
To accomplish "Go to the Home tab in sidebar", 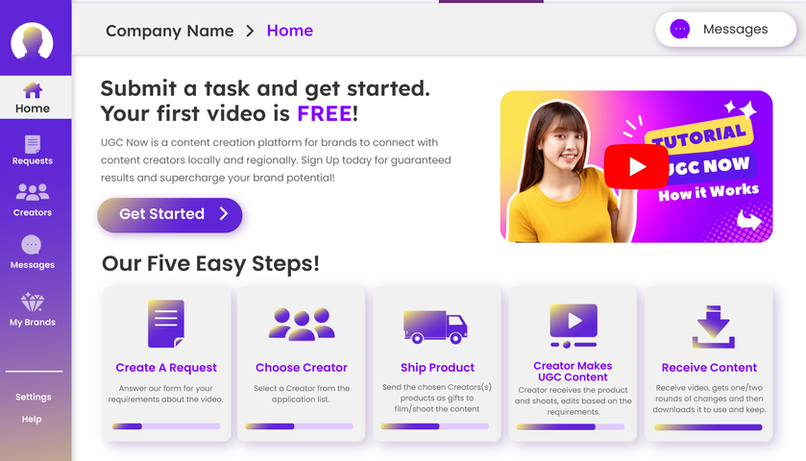I will (32, 97).
